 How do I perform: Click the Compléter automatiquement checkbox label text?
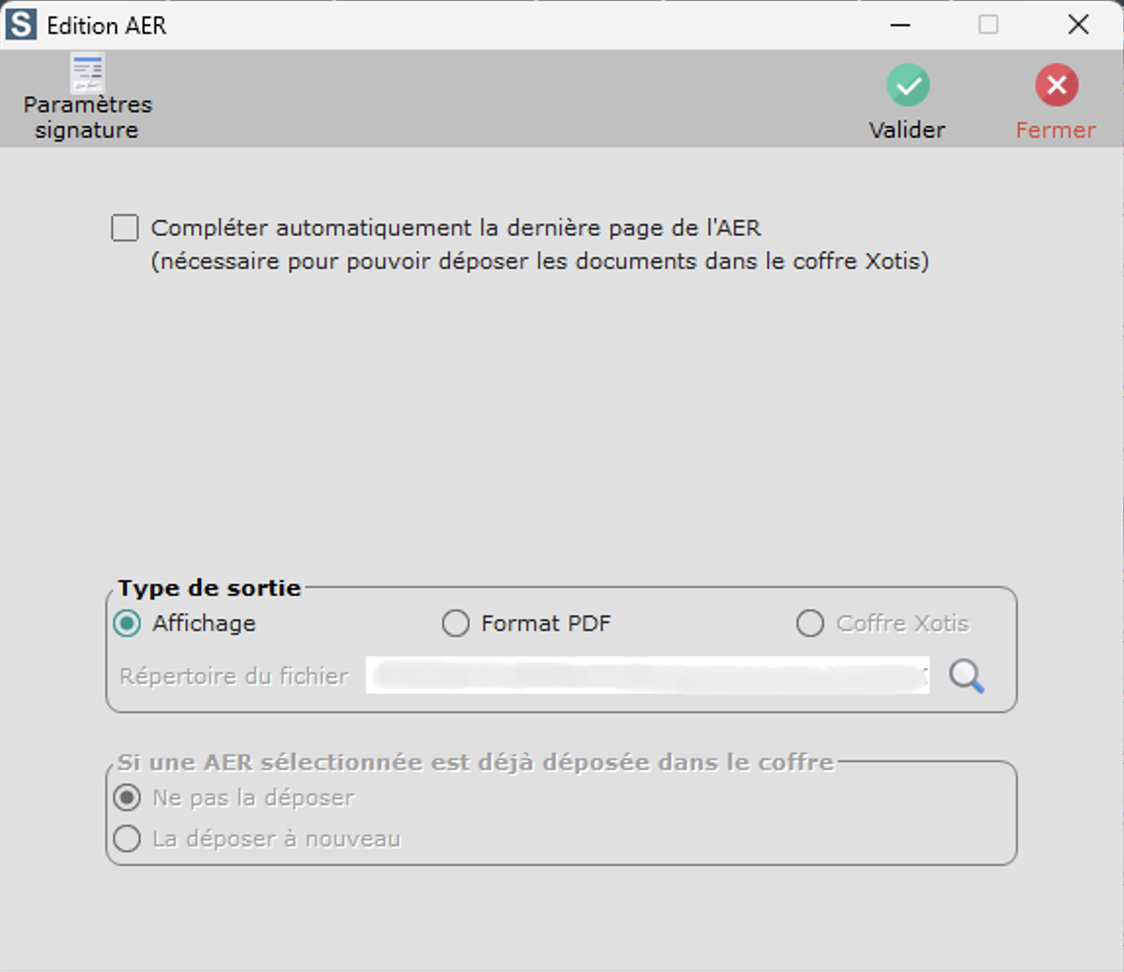pyautogui.click(x=456, y=228)
